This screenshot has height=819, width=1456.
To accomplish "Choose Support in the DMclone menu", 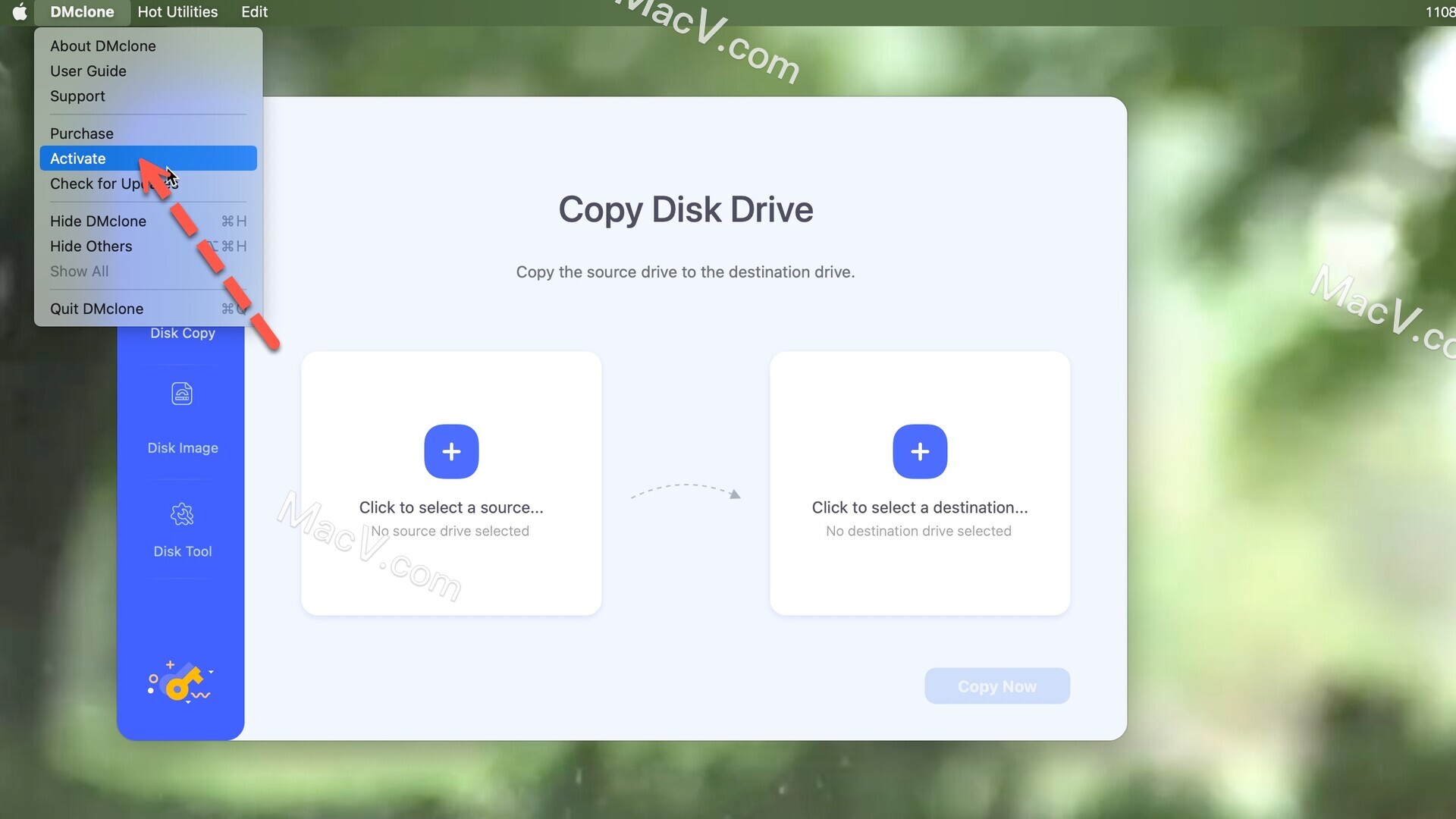I will 148,96.
